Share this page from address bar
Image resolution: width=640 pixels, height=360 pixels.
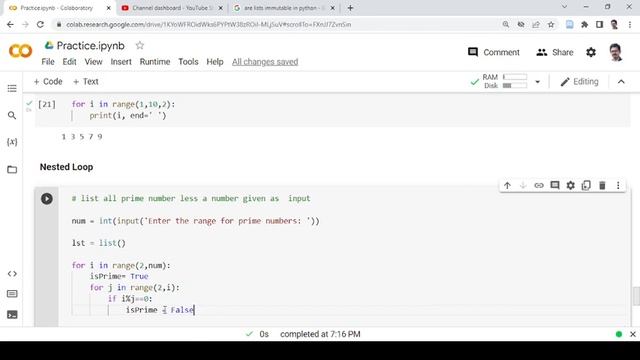click(536, 24)
